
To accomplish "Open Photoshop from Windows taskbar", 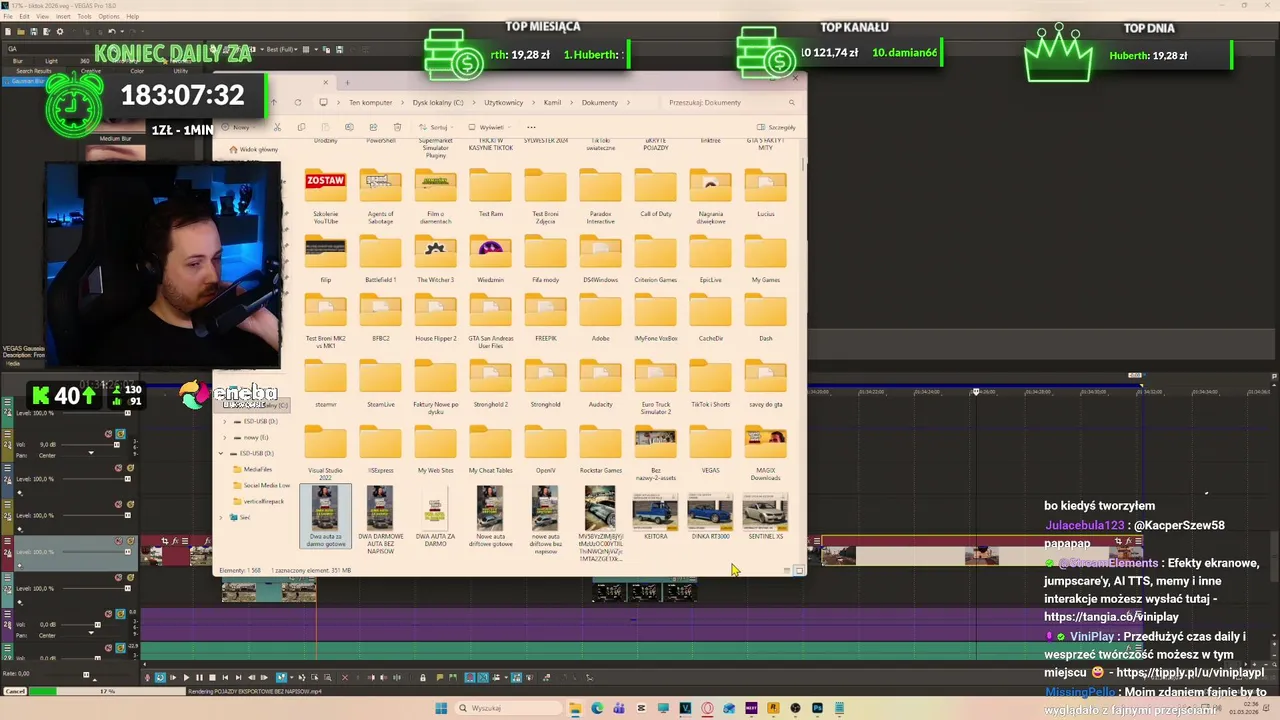I will [x=817, y=708].
